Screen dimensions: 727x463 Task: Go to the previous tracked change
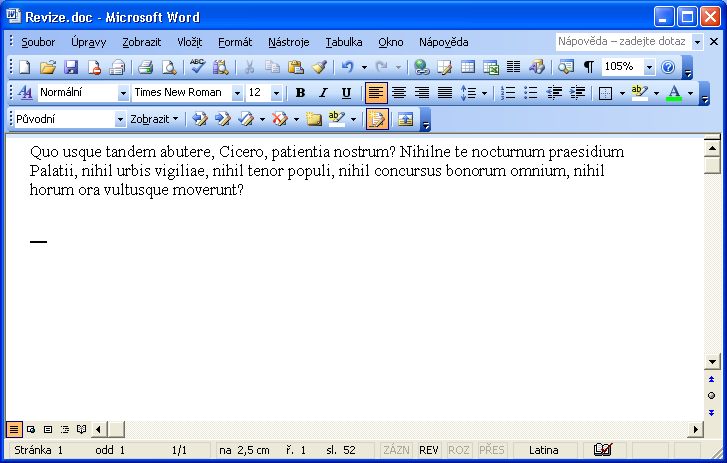tap(200, 119)
